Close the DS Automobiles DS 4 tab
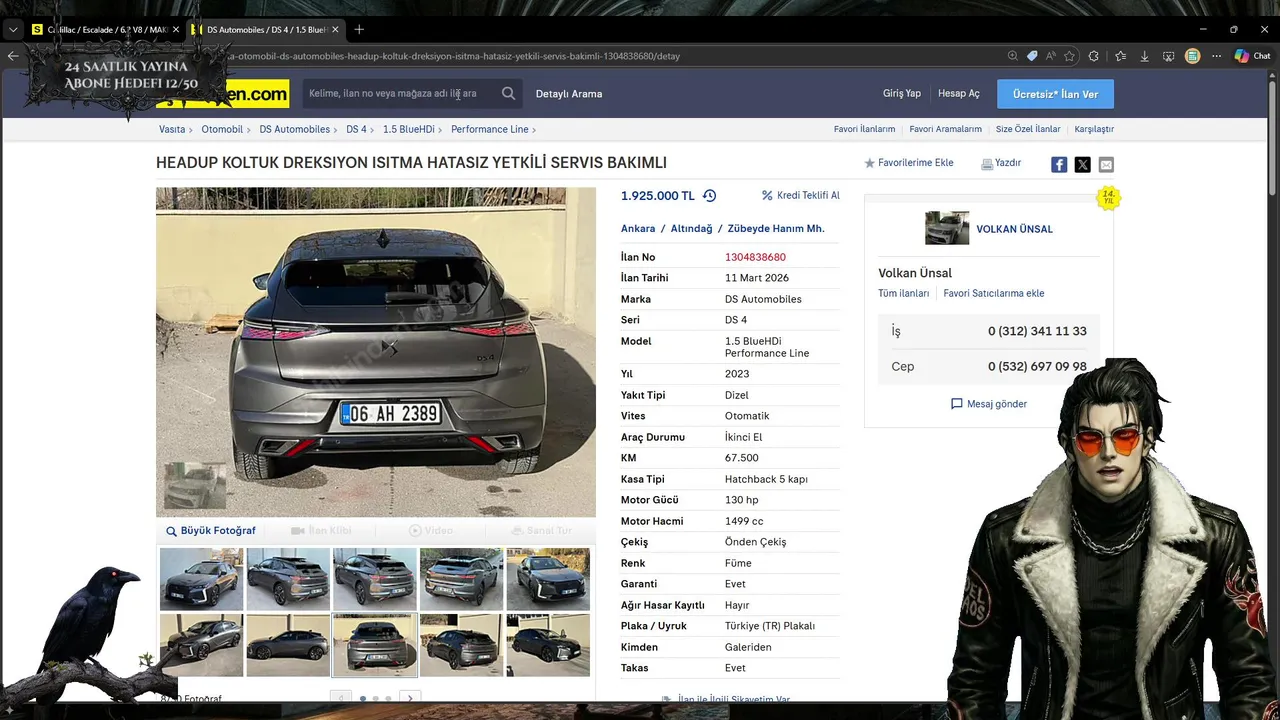 coord(335,30)
